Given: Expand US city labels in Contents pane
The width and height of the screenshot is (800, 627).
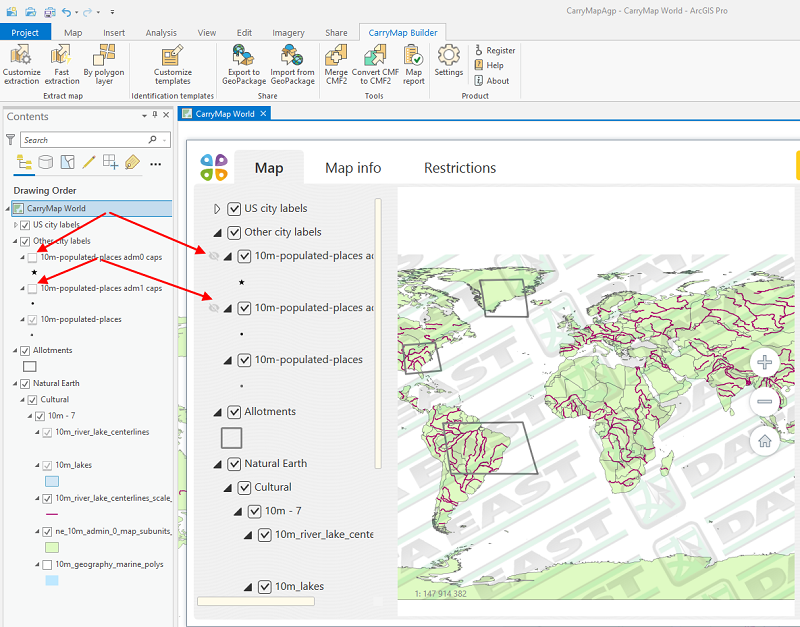Looking at the screenshot, I should [x=16, y=225].
